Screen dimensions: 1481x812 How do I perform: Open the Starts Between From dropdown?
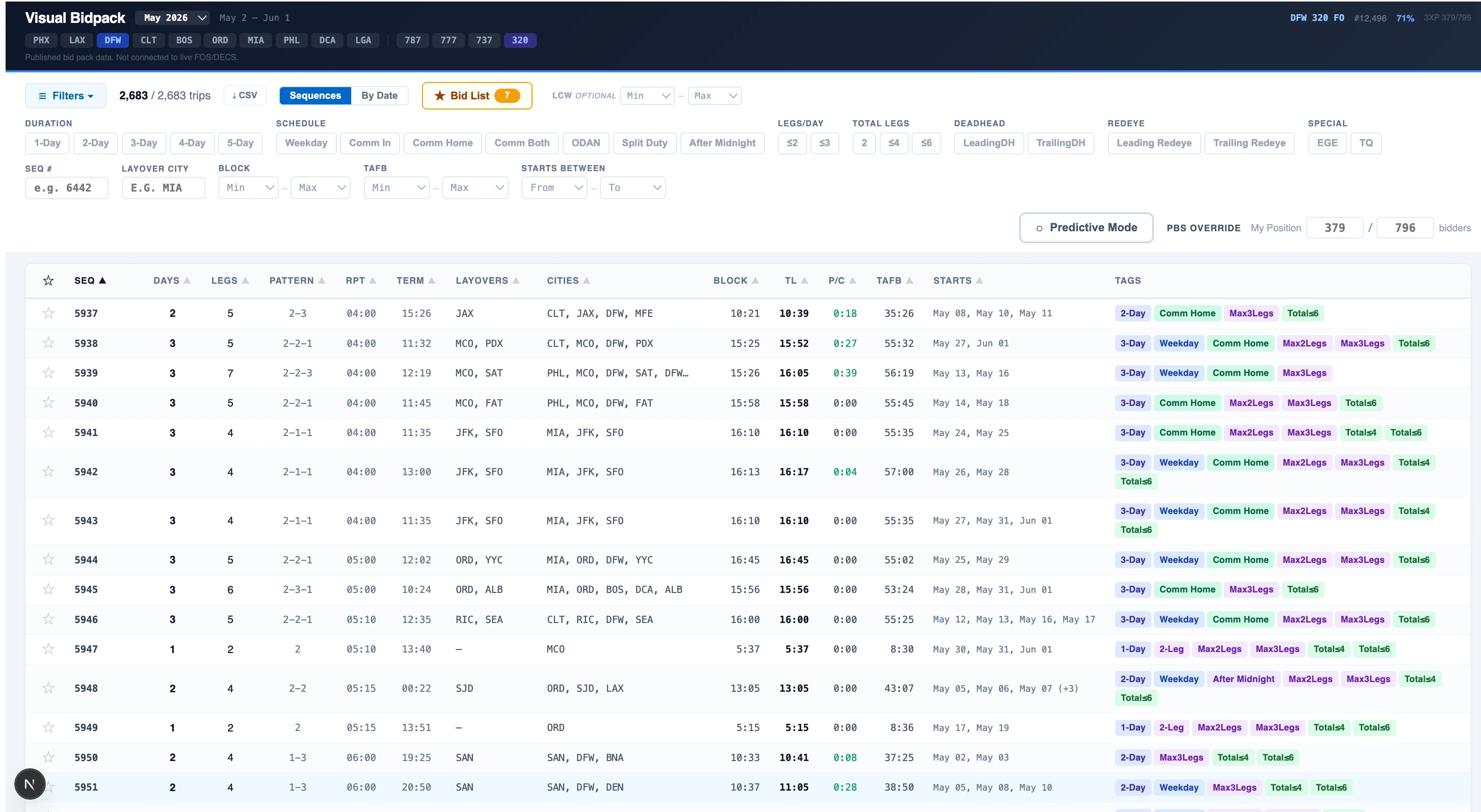pos(554,188)
